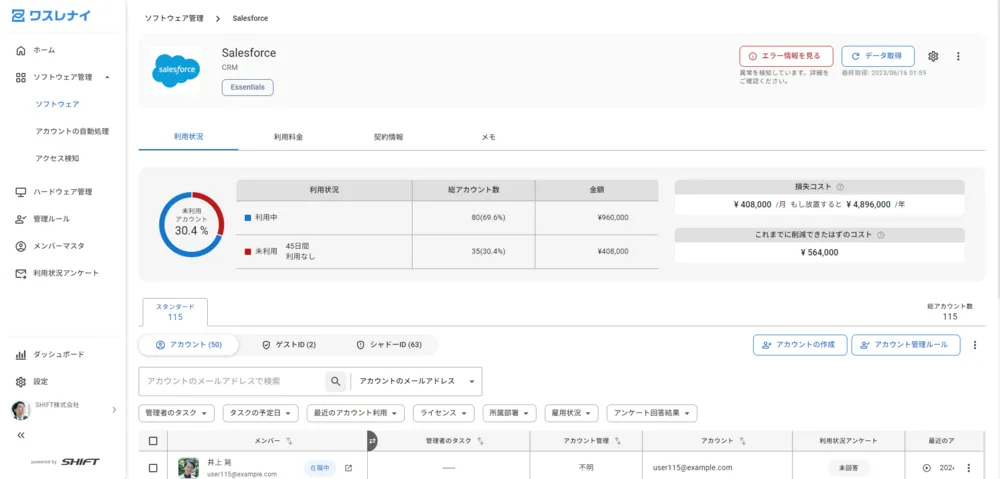Switch to the 利用料金 tab

click(x=288, y=137)
